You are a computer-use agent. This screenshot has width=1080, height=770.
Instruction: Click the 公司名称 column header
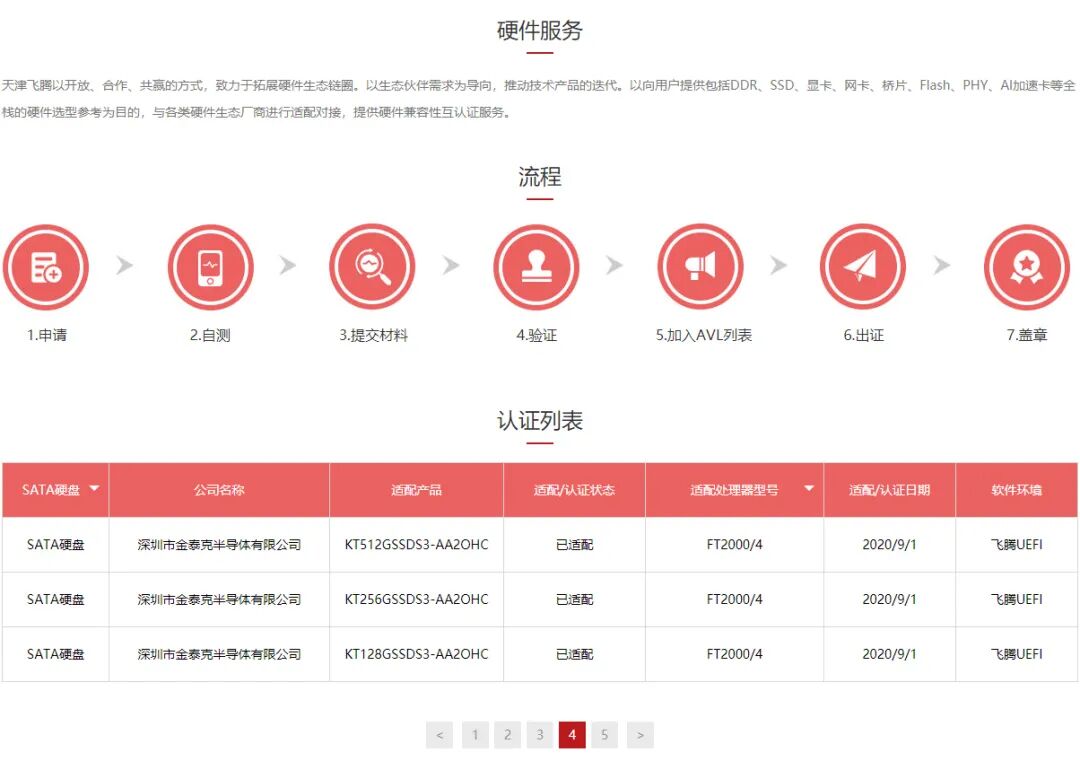pos(217,489)
